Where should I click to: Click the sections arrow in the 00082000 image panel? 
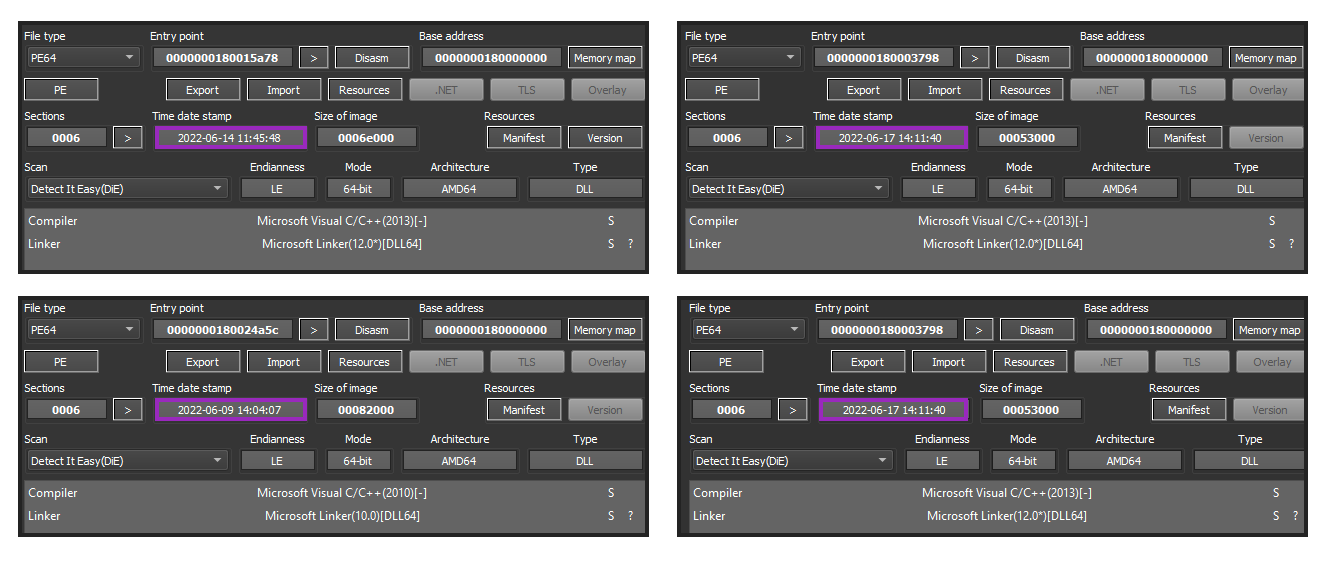127,410
